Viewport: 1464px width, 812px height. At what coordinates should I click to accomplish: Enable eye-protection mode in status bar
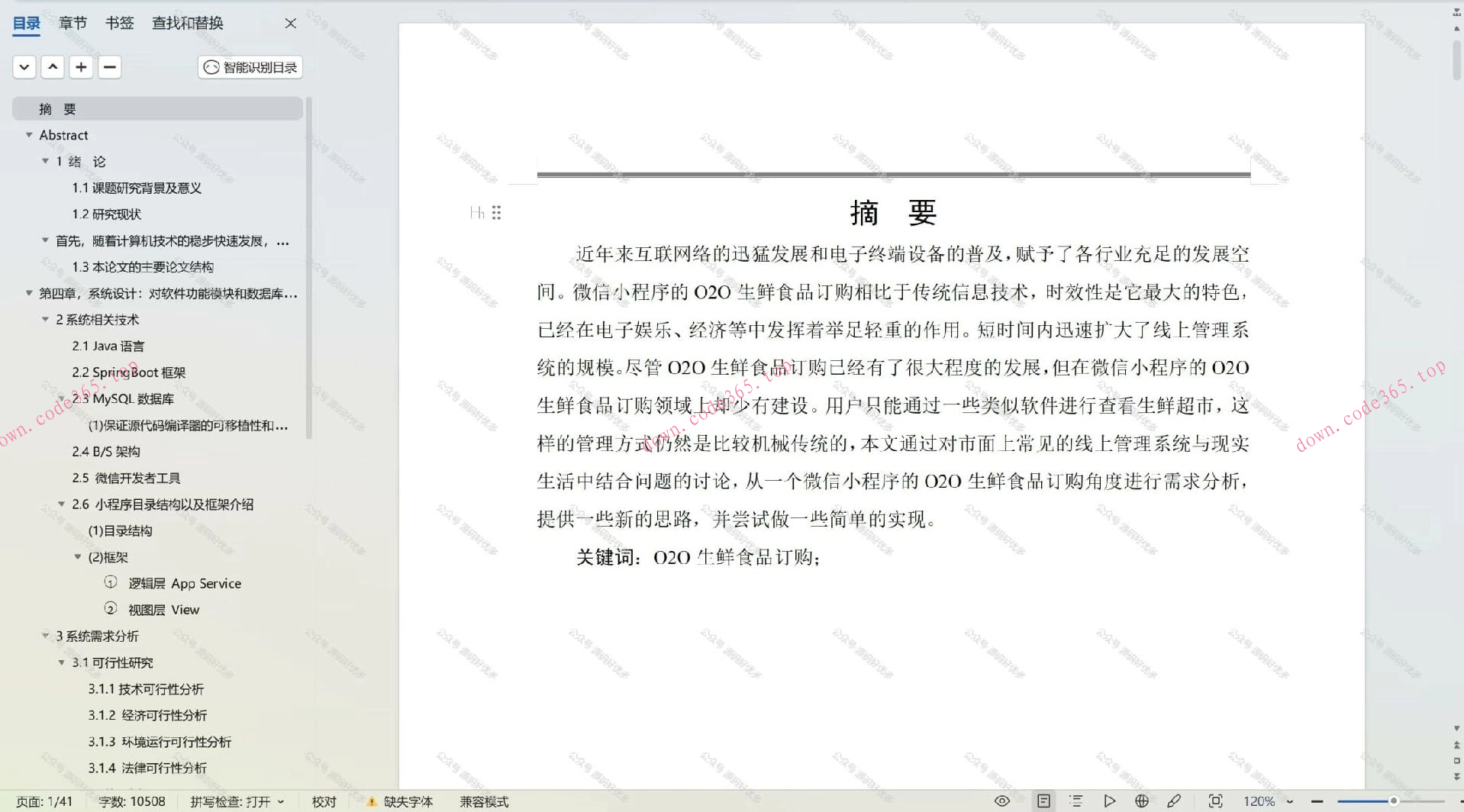click(1001, 801)
